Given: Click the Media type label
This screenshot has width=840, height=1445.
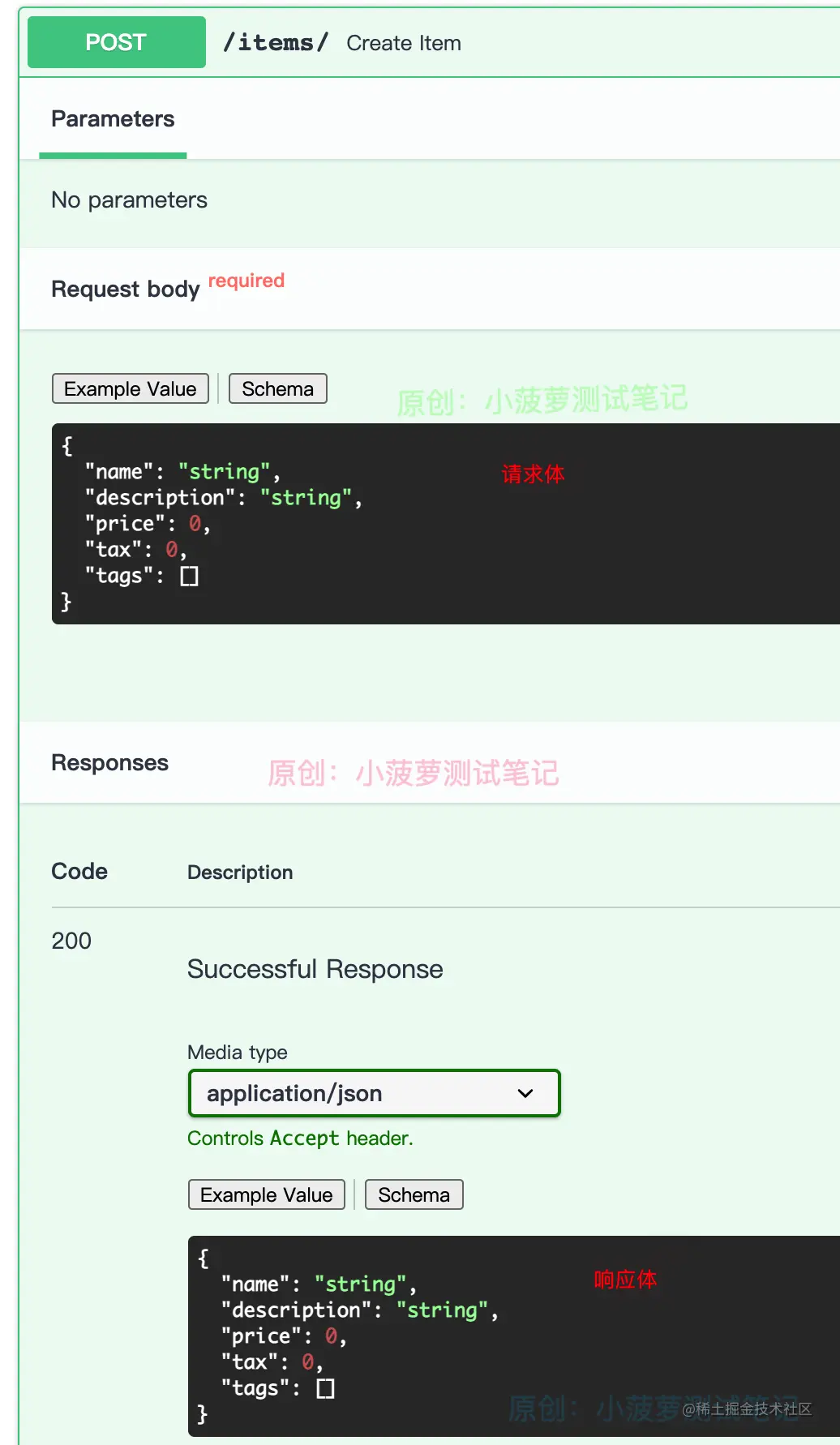Looking at the screenshot, I should click(x=238, y=1053).
